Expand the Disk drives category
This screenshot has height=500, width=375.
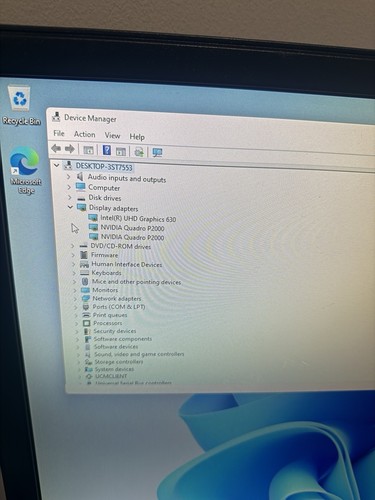pos(70,197)
